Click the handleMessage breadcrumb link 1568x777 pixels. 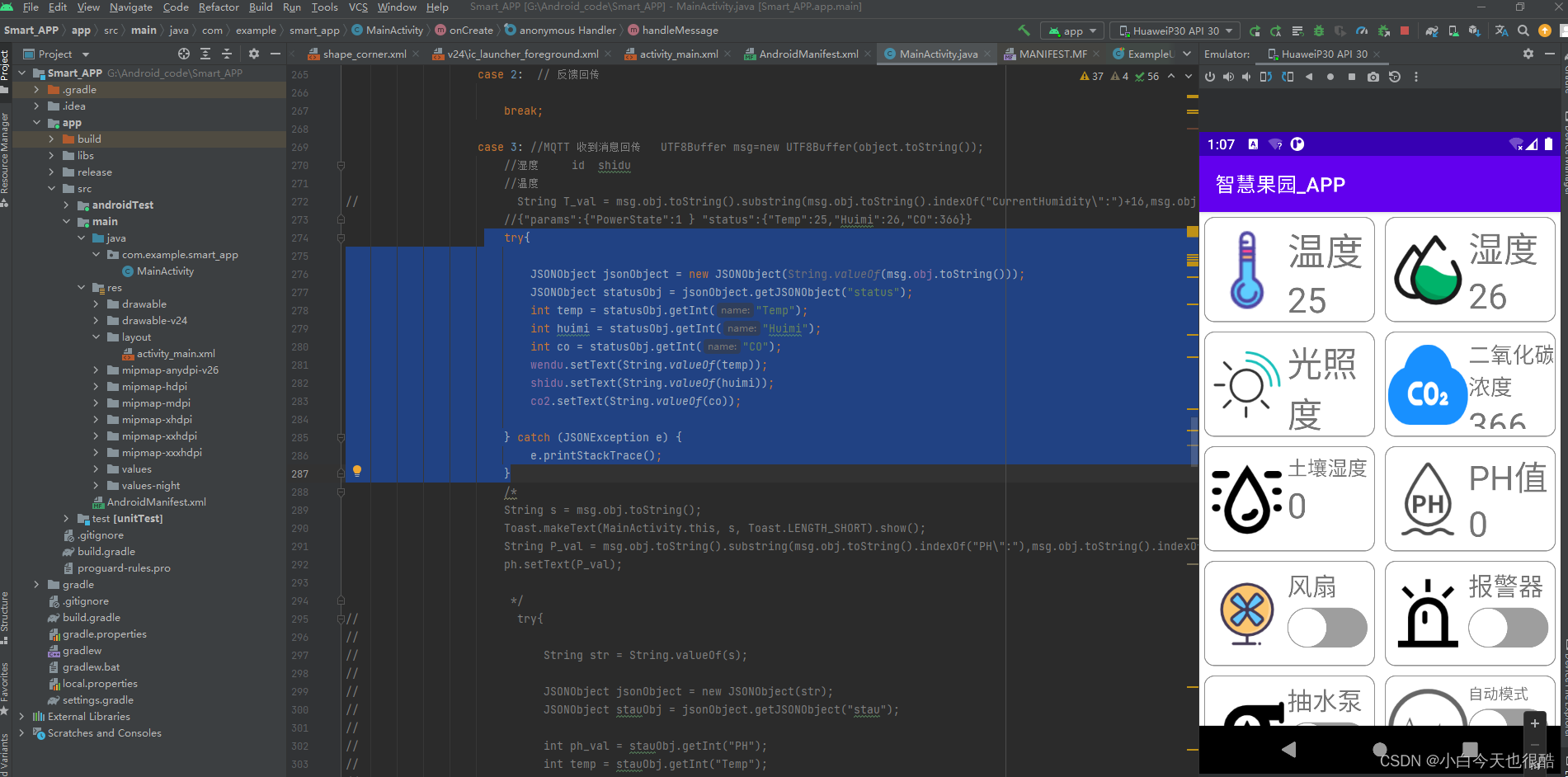[x=679, y=30]
